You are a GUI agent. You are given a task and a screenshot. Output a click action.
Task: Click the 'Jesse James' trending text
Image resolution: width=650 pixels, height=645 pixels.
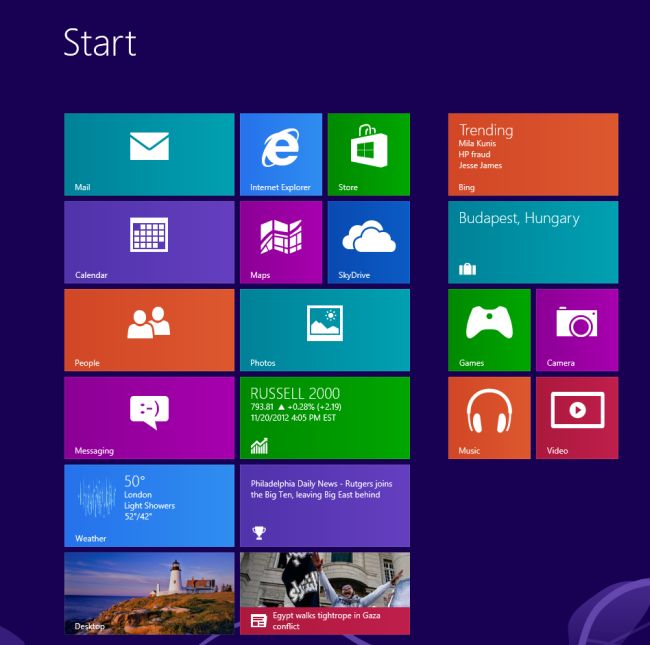pos(480,165)
